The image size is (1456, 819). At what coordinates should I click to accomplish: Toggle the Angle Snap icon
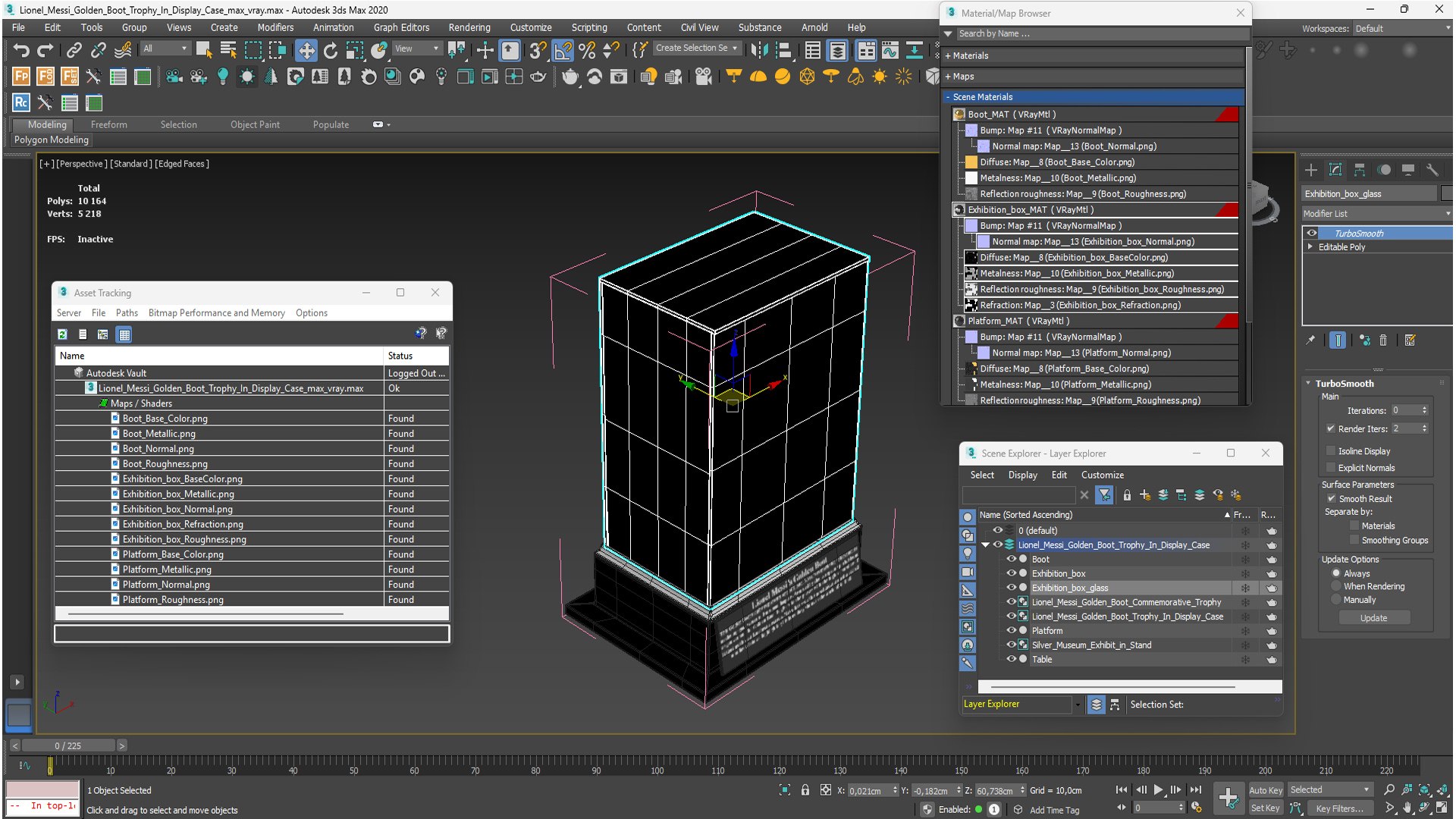click(x=563, y=50)
